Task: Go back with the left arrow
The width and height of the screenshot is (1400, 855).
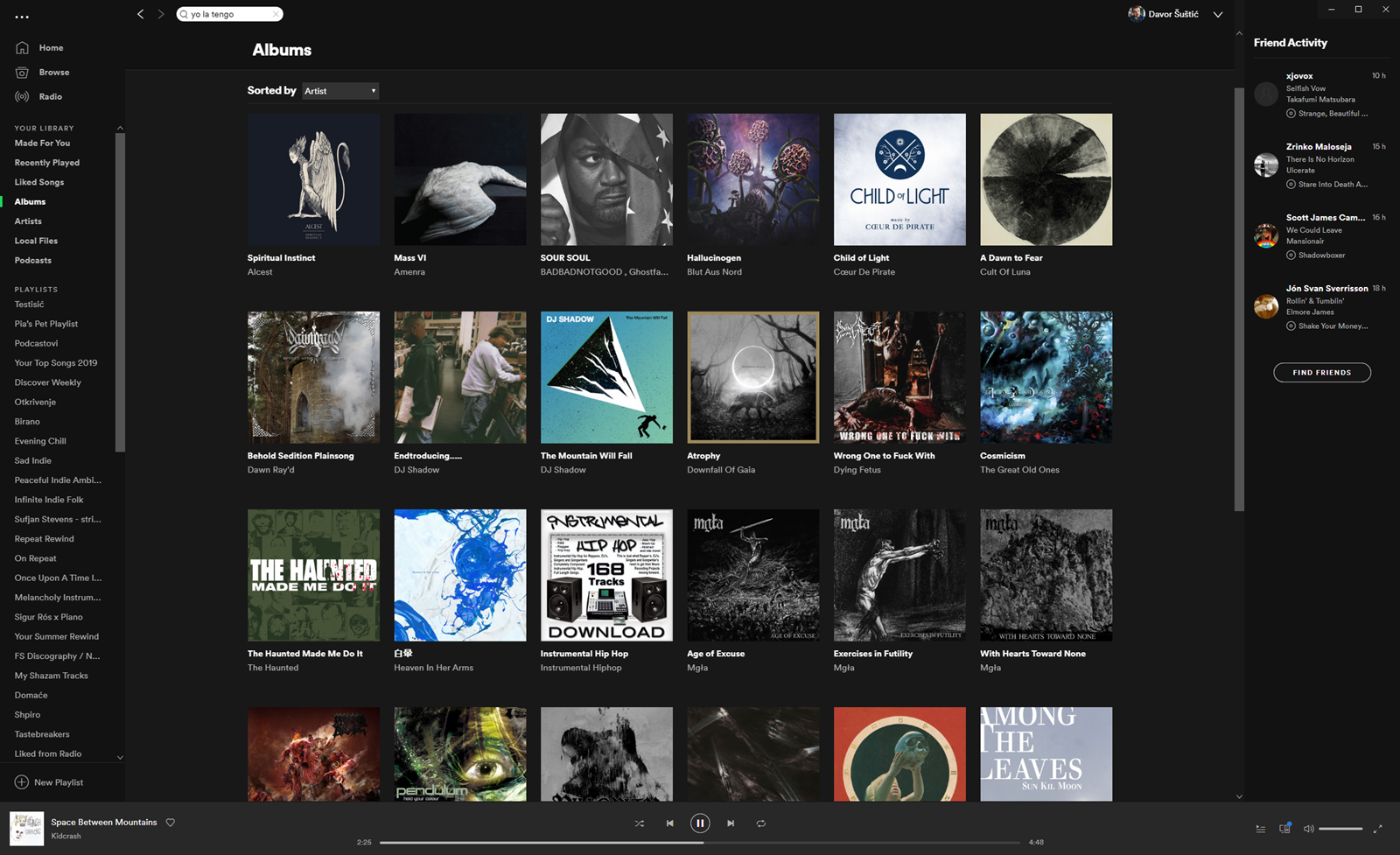Action: 140,14
